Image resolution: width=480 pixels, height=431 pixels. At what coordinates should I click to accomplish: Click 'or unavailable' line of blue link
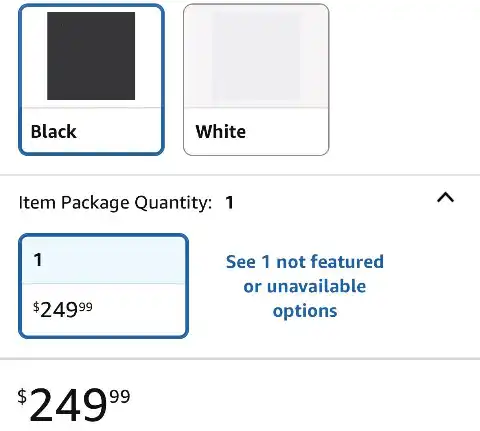305,286
